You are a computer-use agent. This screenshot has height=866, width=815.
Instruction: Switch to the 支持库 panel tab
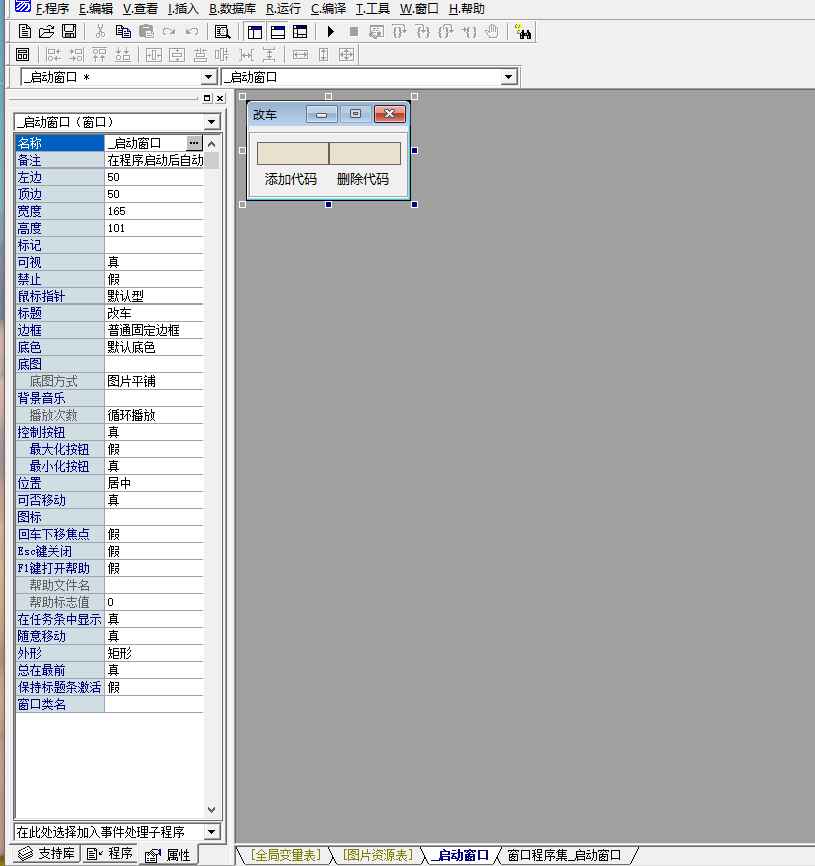(x=46, y=853)
